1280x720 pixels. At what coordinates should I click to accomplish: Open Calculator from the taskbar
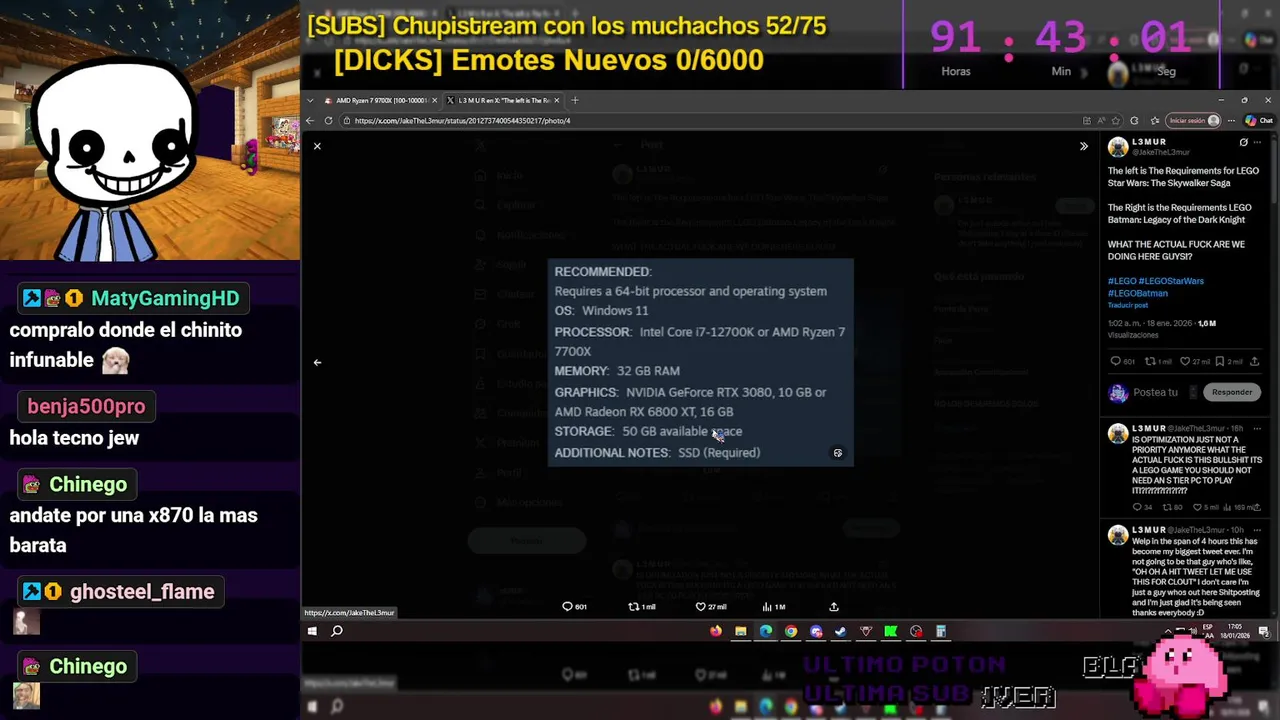[x=941, y=631]
